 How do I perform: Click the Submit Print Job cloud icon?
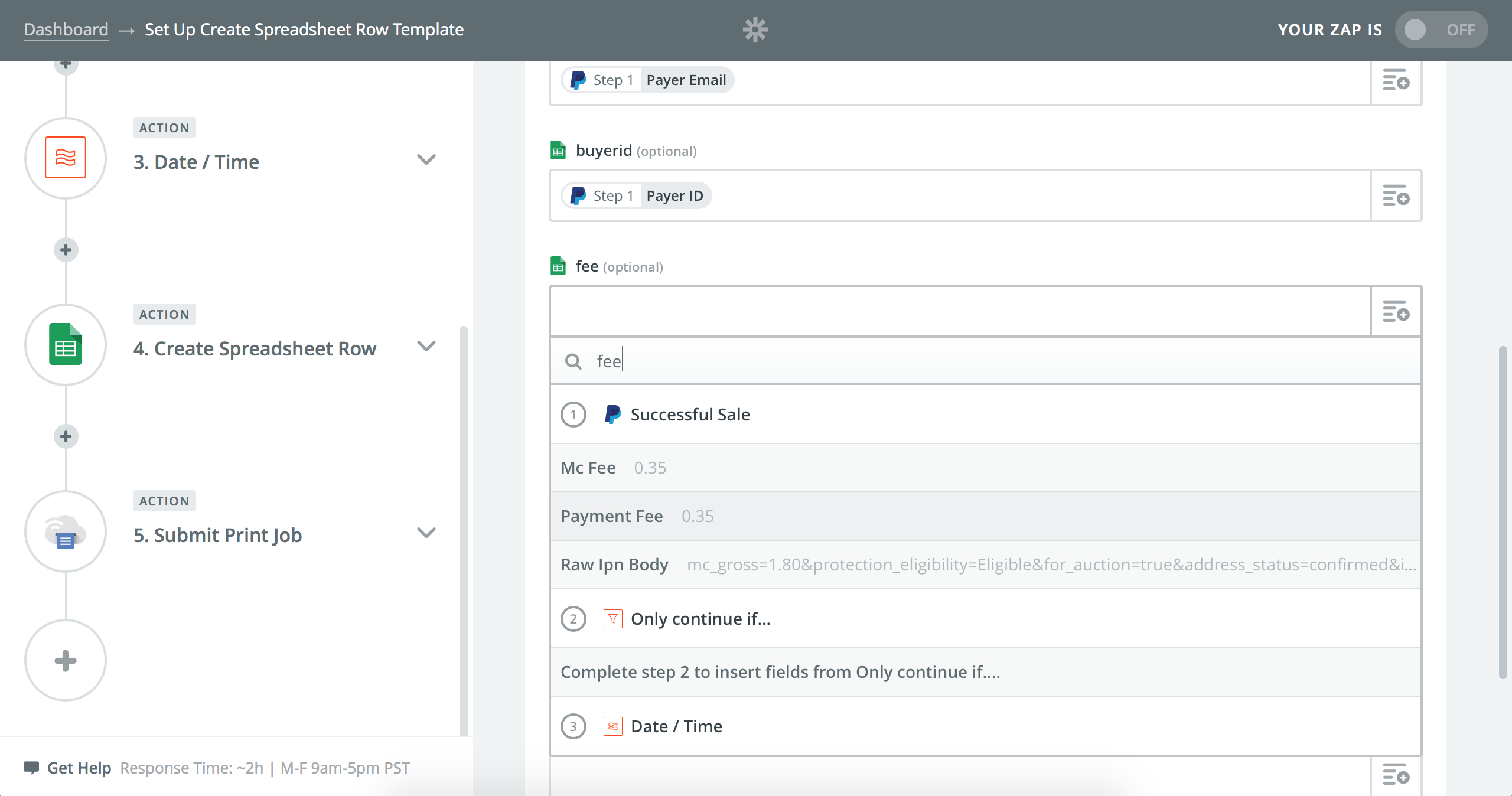[x=66, y=531]
